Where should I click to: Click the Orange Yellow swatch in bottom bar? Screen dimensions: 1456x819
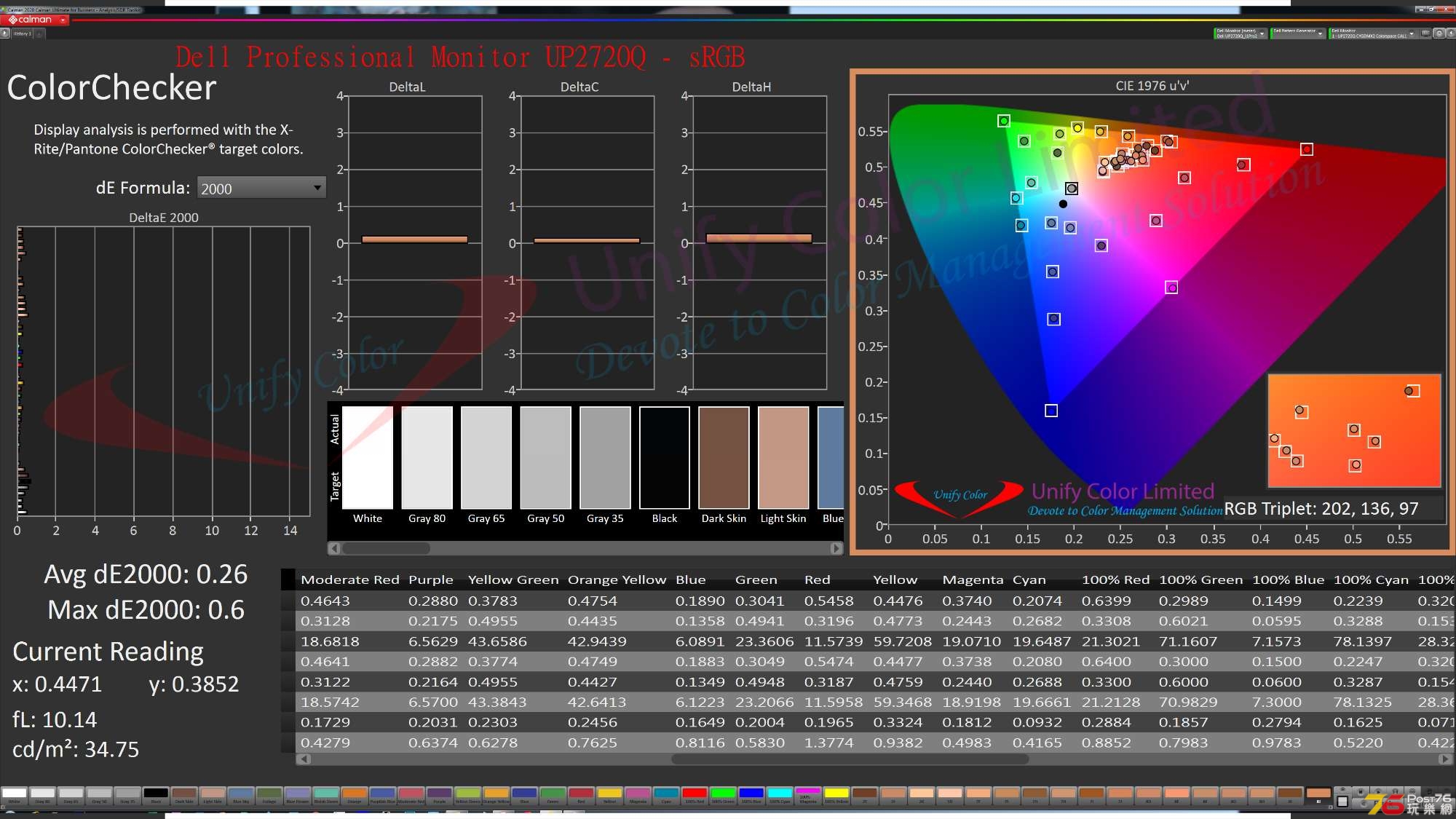[496, 795]
